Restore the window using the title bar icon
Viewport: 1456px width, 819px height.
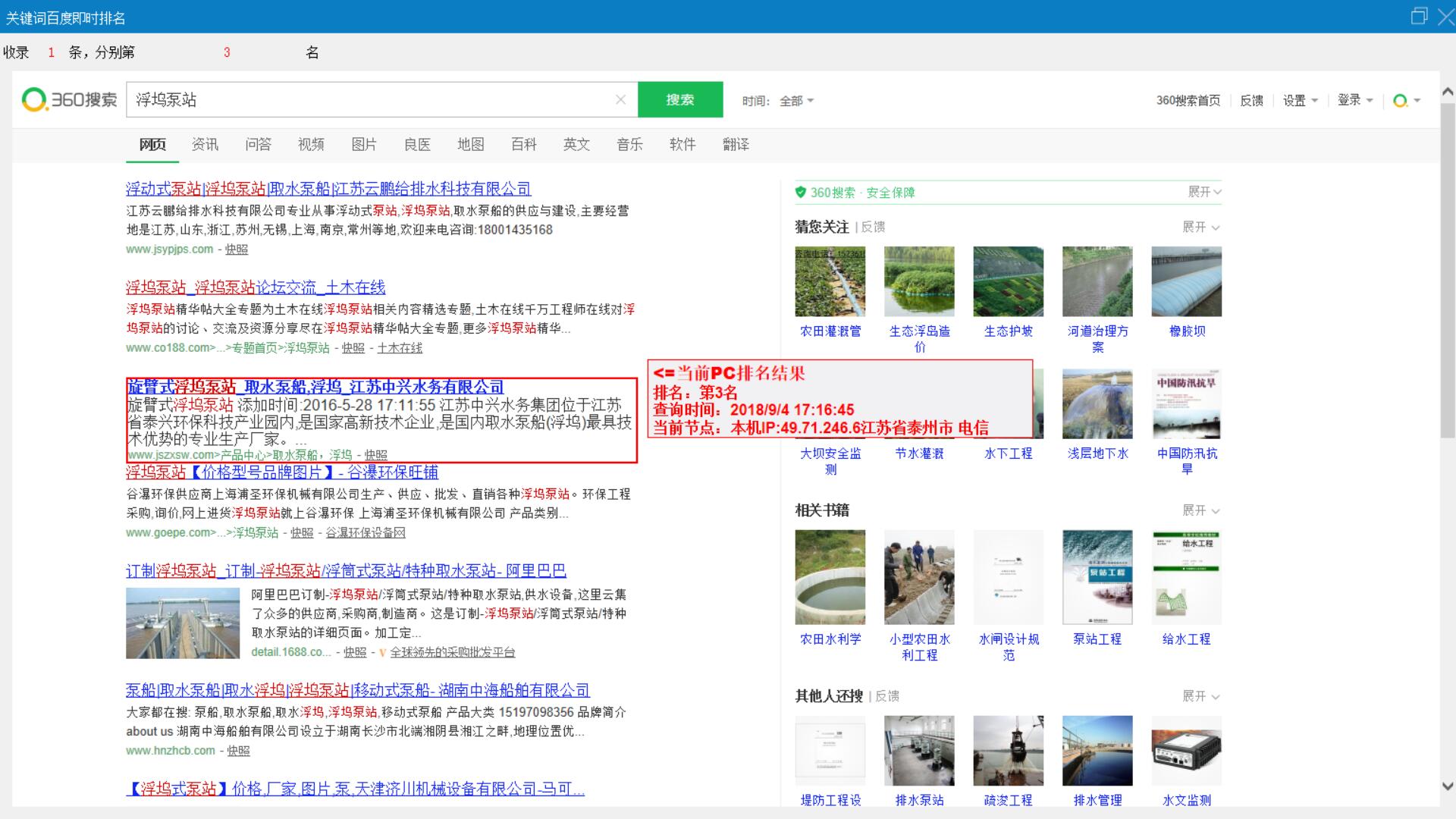coord(1419,16)
